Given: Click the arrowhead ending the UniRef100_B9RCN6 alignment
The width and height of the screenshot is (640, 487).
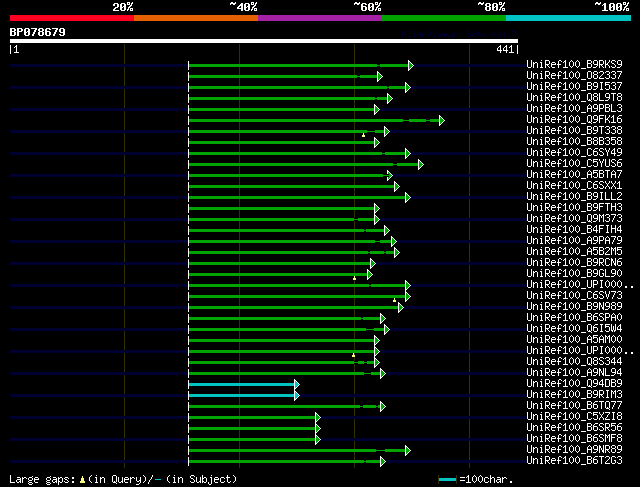Looking at the screenshot, I should pyautogui.click(x=373, y=264).
